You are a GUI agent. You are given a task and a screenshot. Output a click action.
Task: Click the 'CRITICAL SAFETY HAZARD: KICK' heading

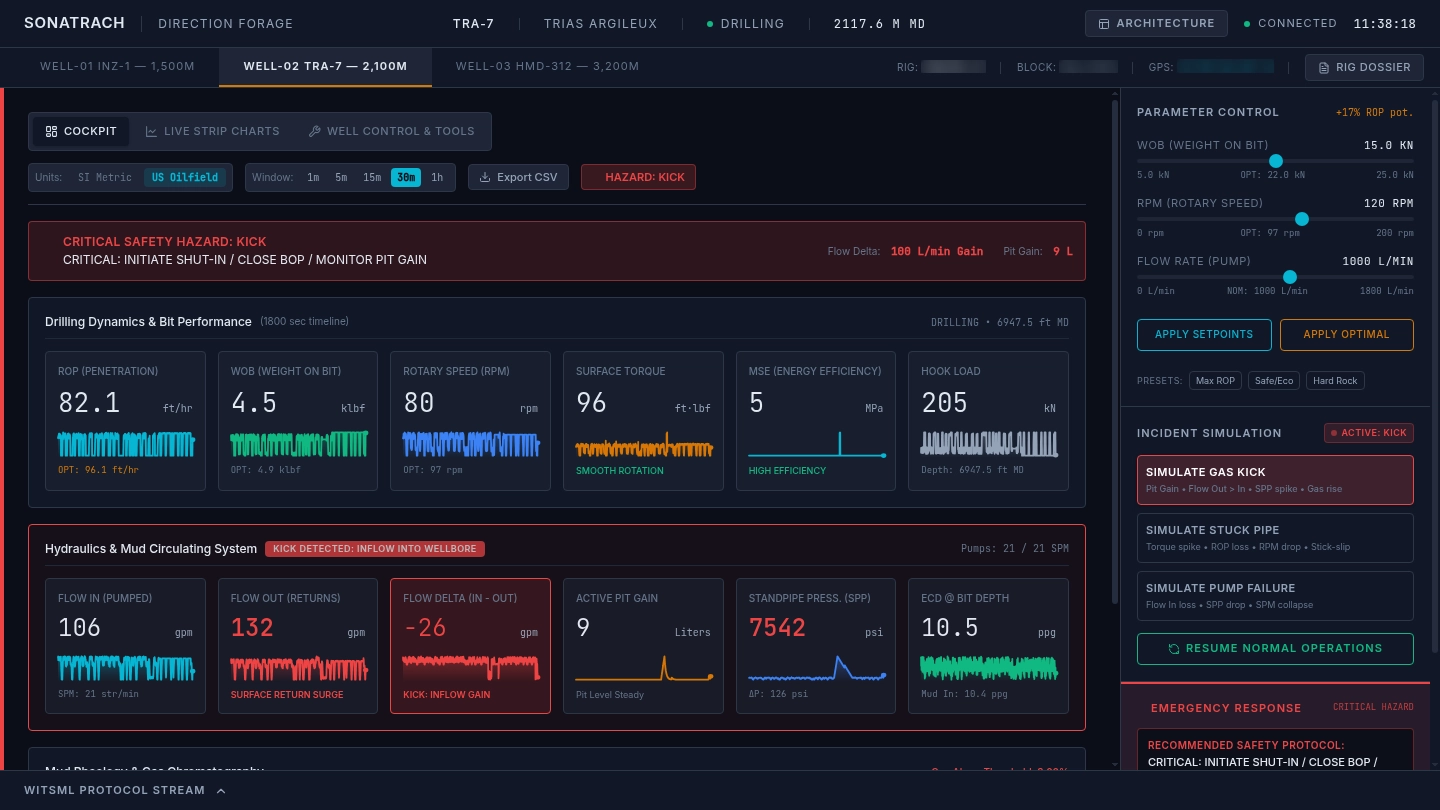pyautogui.click(x=165, y=242)
